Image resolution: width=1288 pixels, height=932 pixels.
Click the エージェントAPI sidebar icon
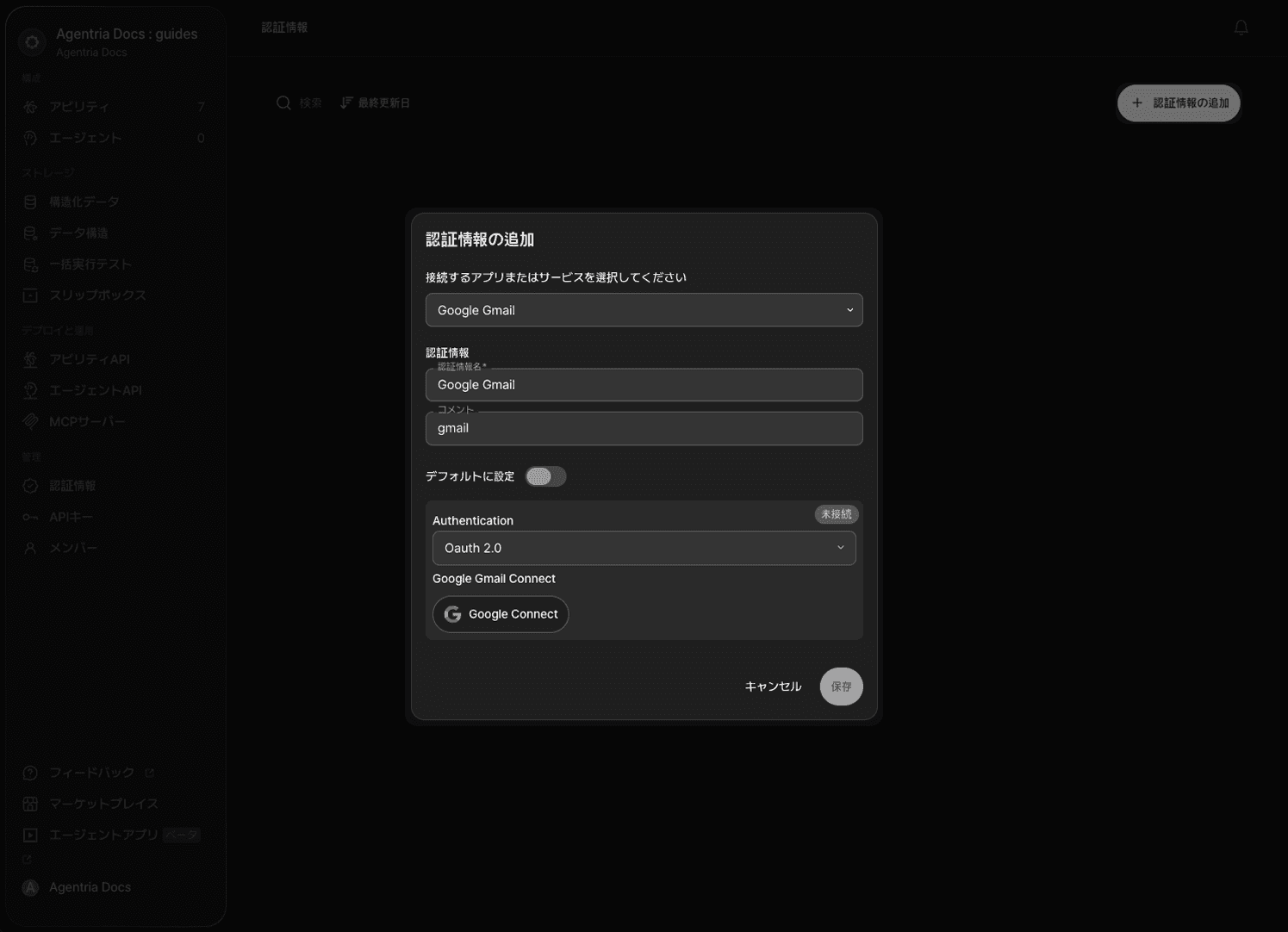30,390
